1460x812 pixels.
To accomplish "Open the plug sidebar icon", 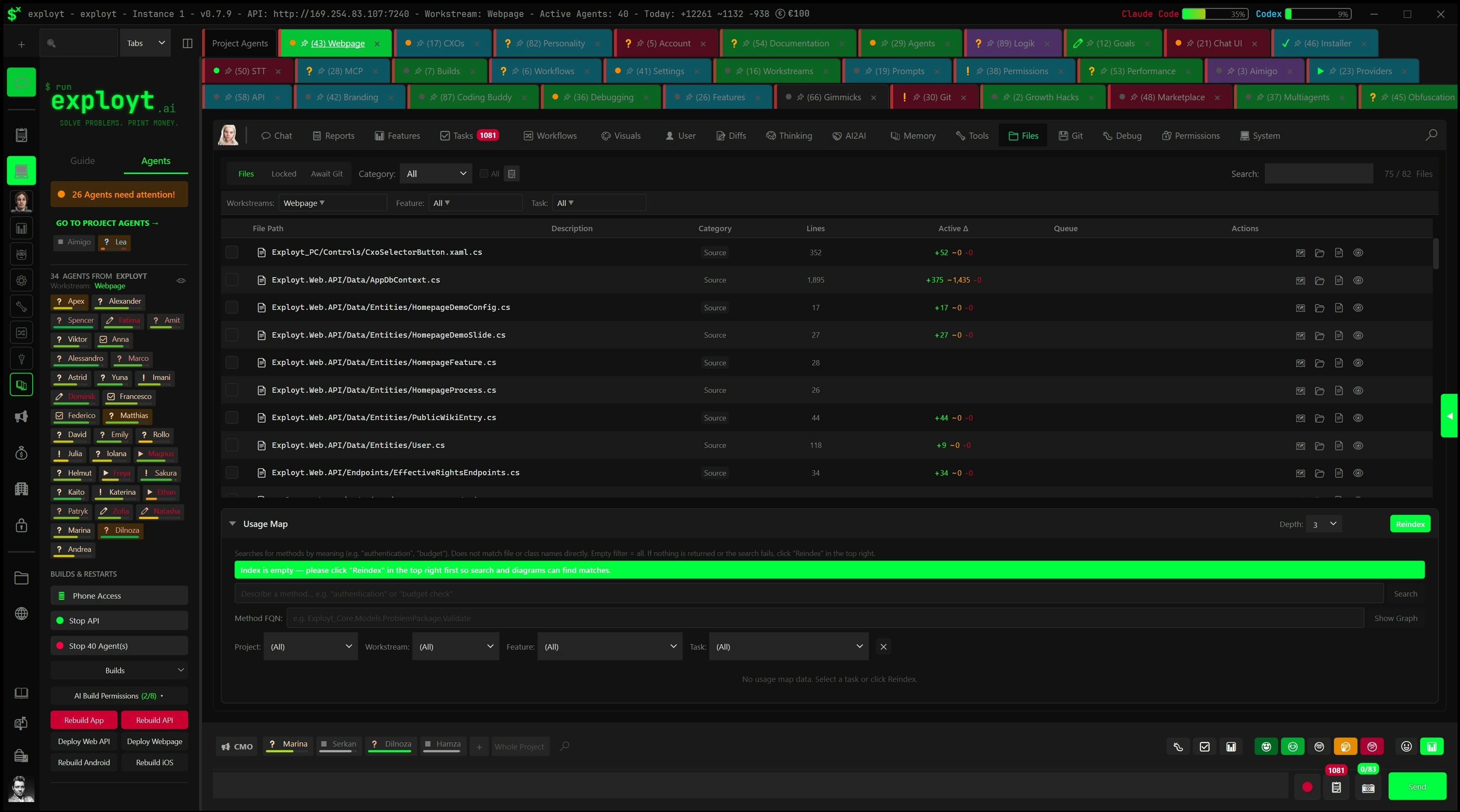I will (x=21, y=359).
